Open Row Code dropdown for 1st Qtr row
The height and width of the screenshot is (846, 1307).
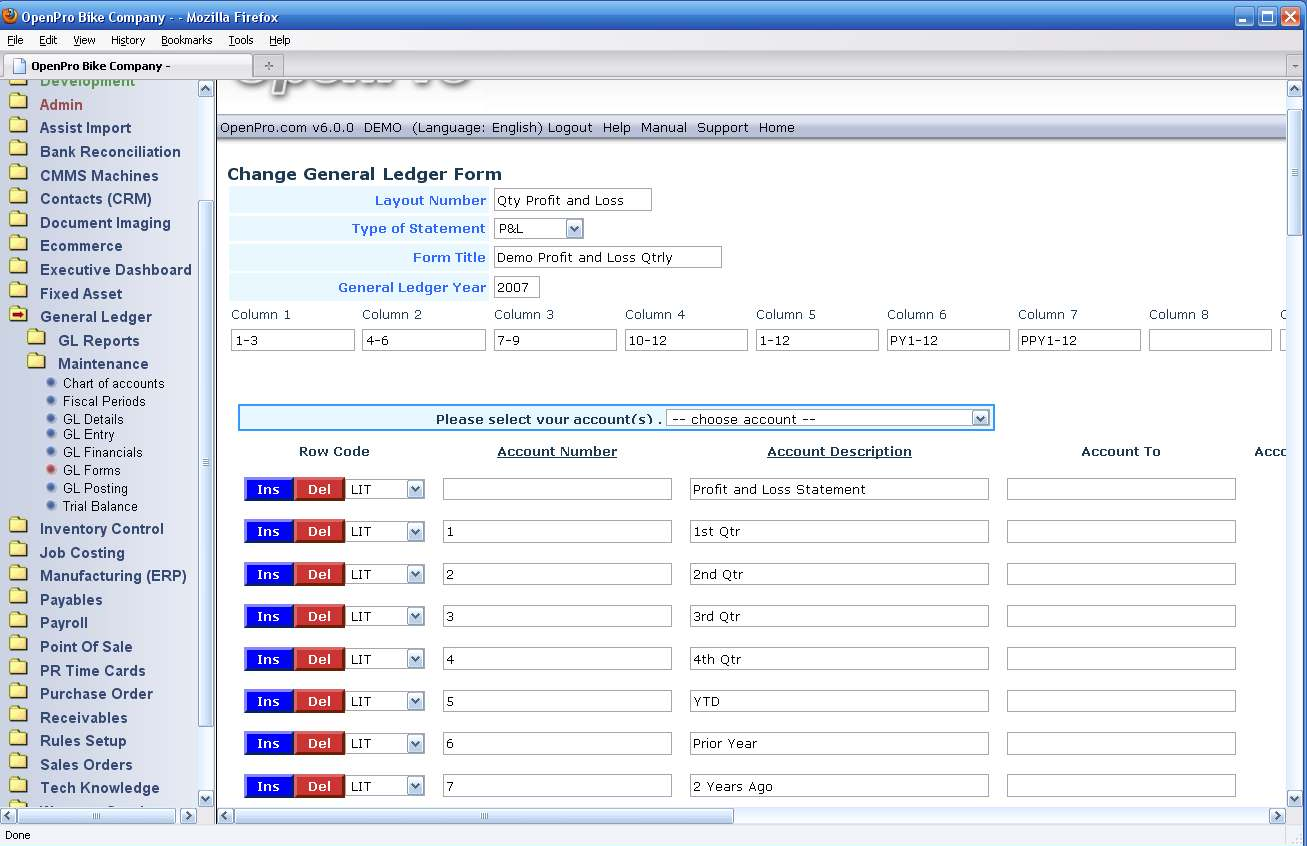click(416, 532)
